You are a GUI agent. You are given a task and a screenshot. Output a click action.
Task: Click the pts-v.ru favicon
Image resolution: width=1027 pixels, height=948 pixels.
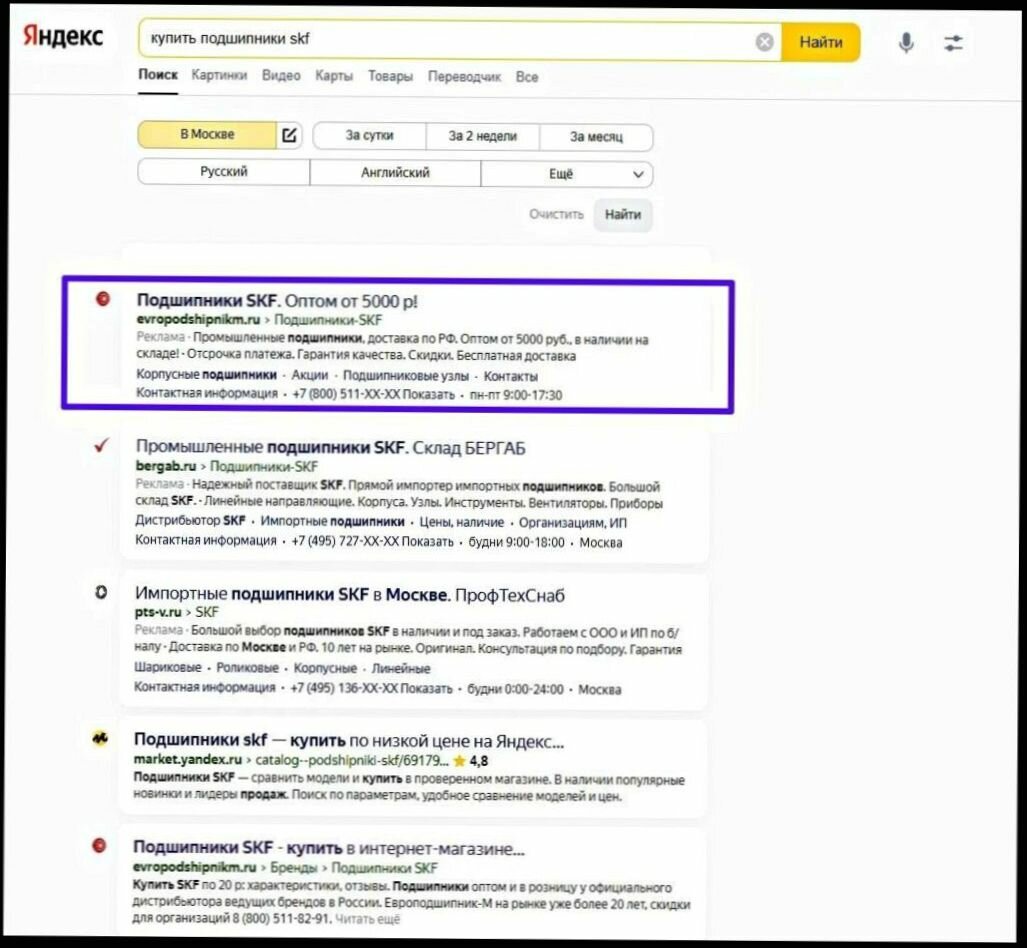coord(101,592)
